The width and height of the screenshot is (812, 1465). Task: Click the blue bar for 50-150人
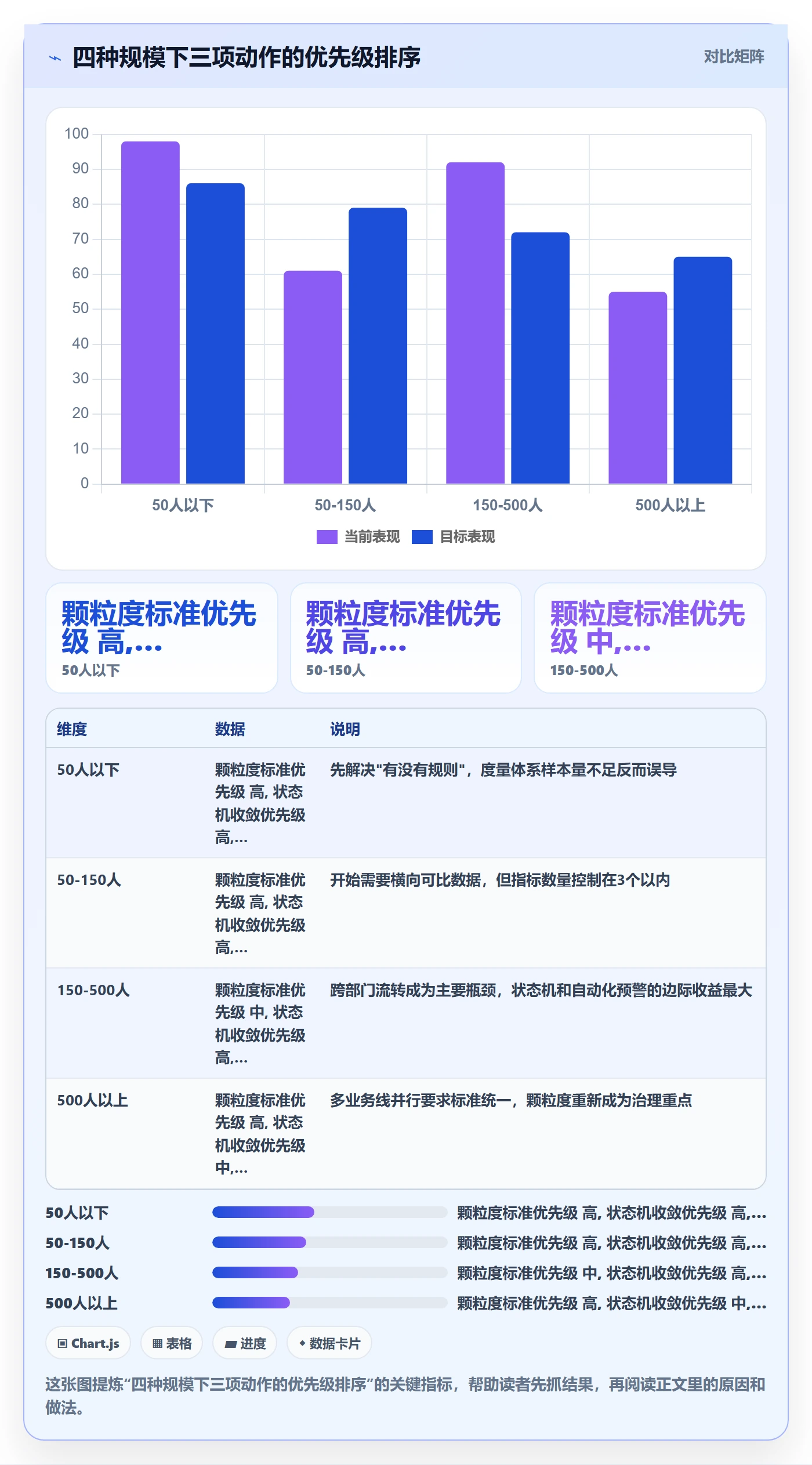coord(378,346)
